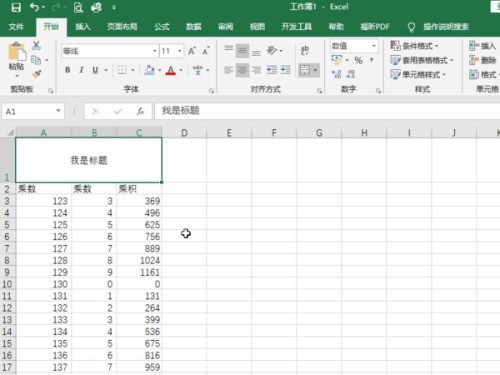Open text orientation tool
The image size is (500, 375).
pyautogui.click(x=272, y=51)
